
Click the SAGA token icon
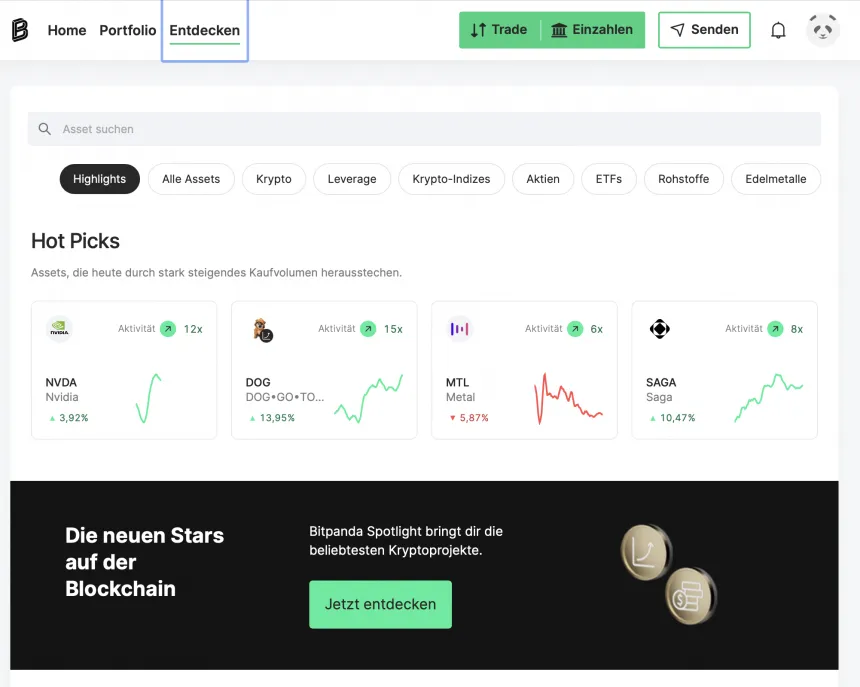click(x=659, y=329)
